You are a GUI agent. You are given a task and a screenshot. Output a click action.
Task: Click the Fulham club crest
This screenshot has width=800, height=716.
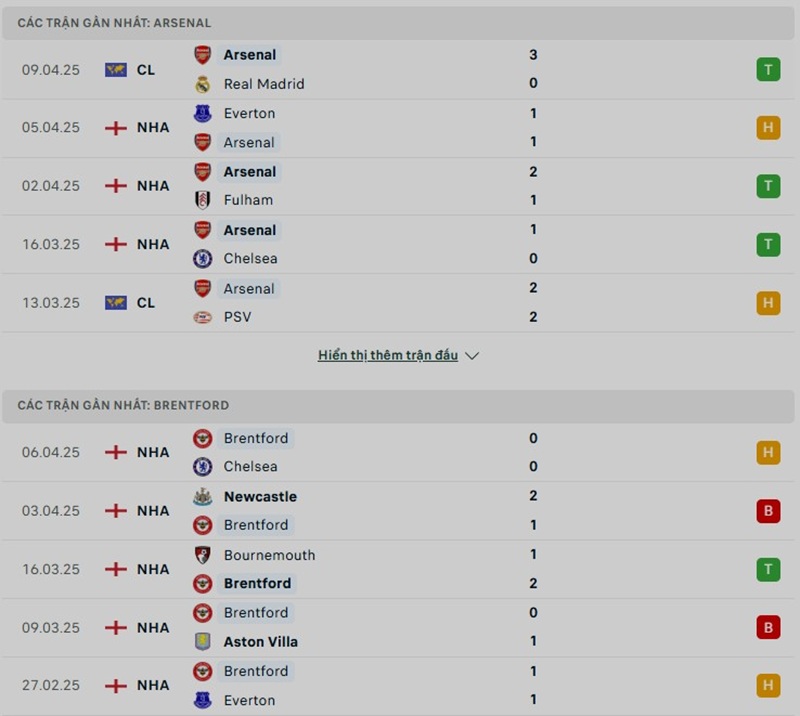[202, 200]
